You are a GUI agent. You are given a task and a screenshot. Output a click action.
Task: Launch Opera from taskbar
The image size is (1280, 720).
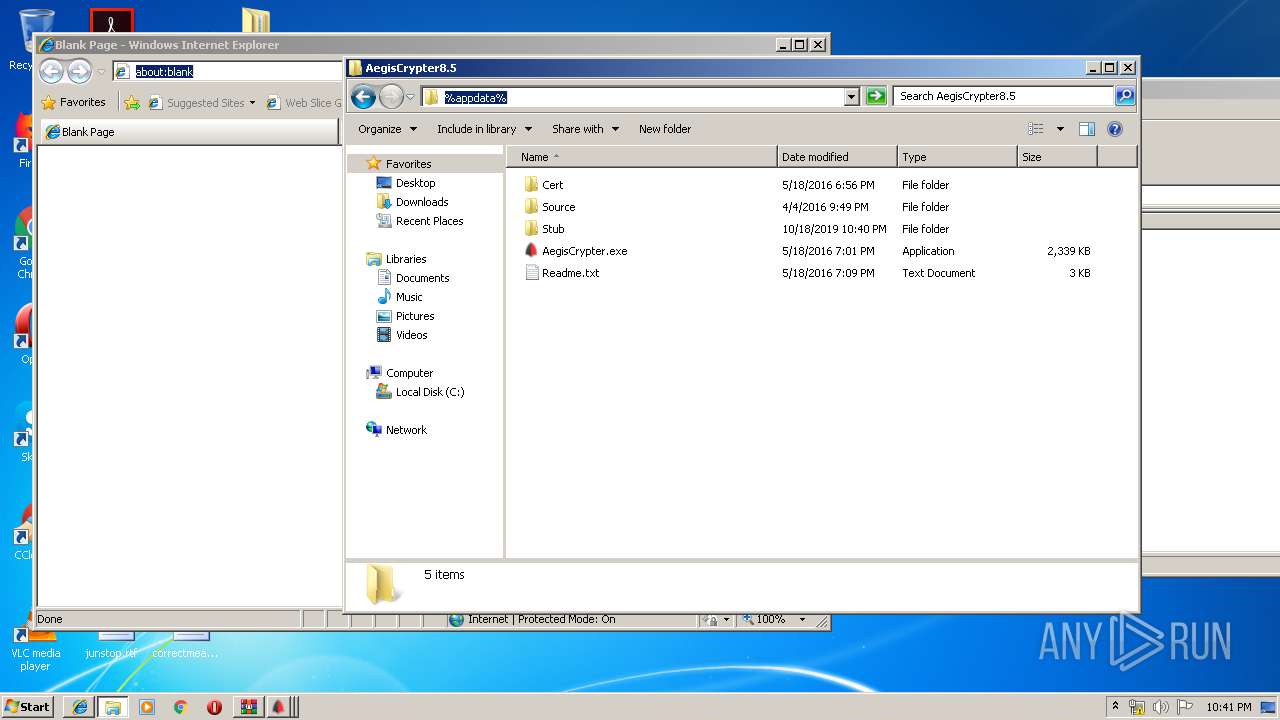tap(214, 707)
